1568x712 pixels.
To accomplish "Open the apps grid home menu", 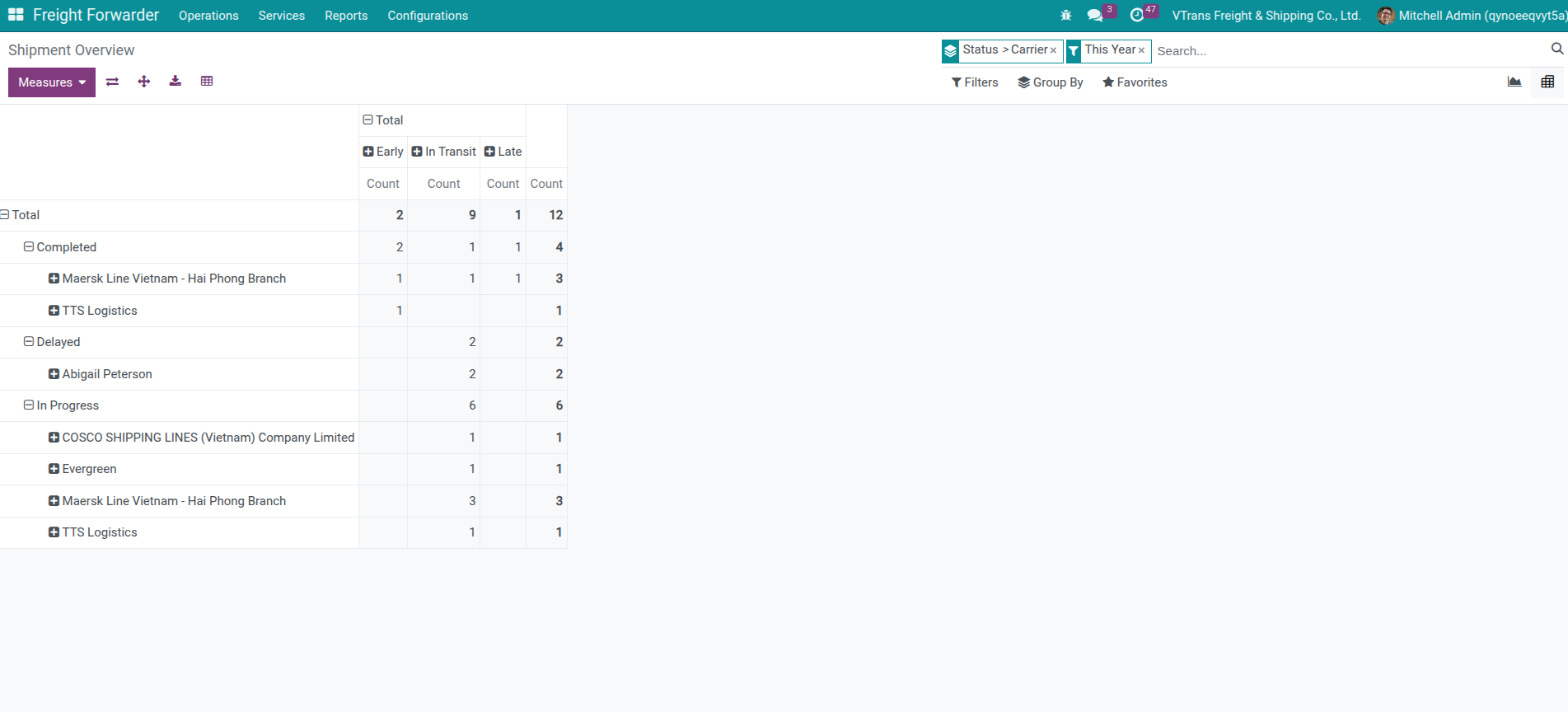I will tap(16, 15).
